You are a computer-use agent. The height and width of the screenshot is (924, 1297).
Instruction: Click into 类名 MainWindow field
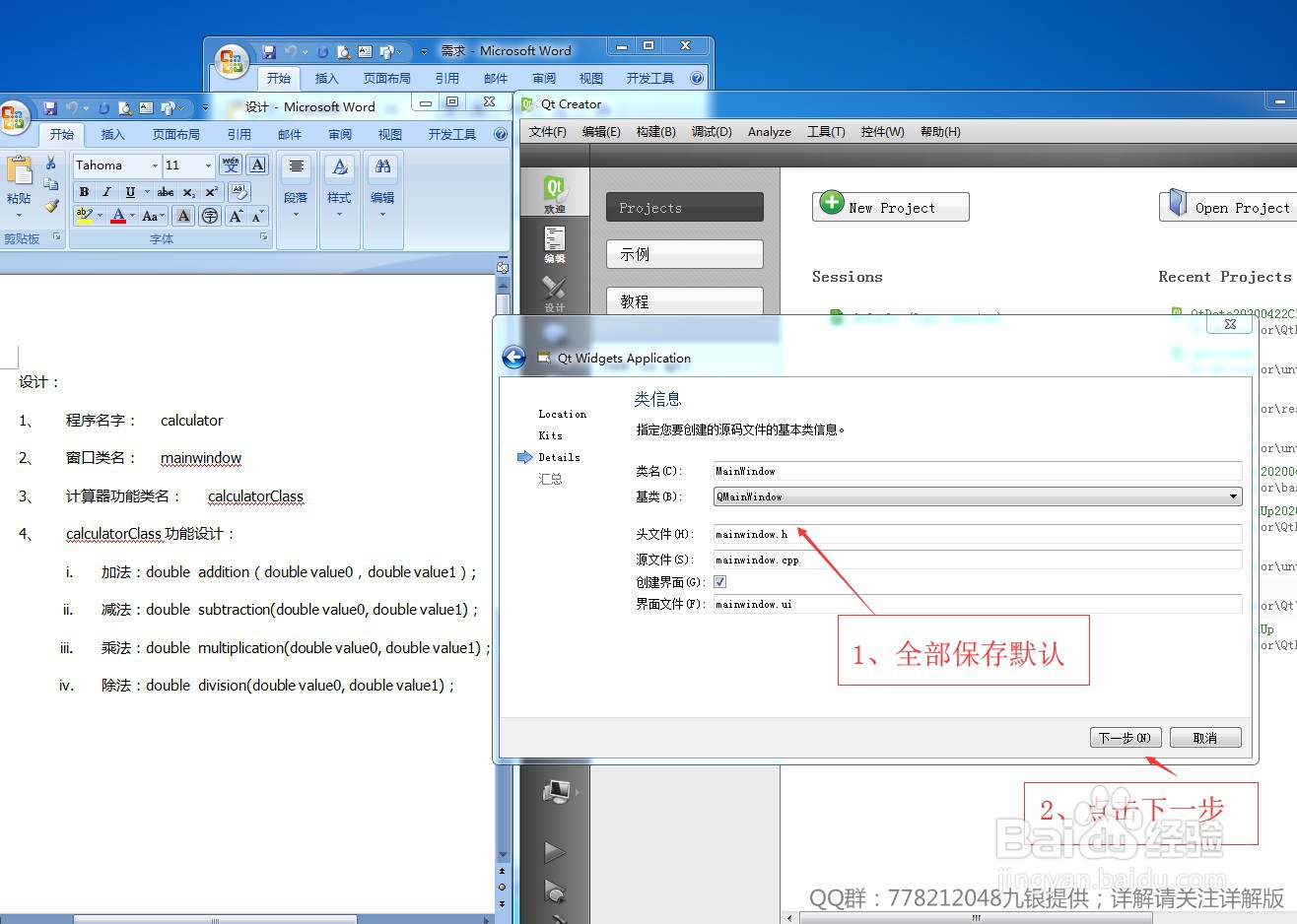pyautogui.click(x=978, y=471)
